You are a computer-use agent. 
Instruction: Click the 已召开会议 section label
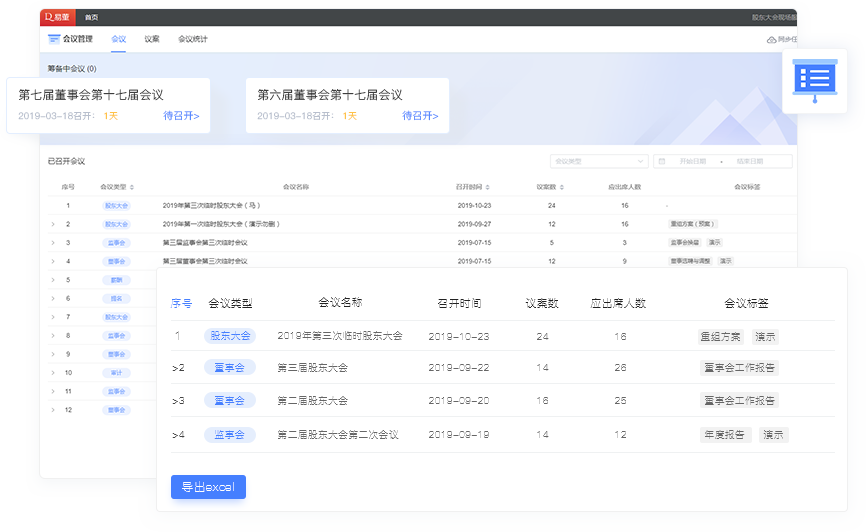[x=66, y=161]
